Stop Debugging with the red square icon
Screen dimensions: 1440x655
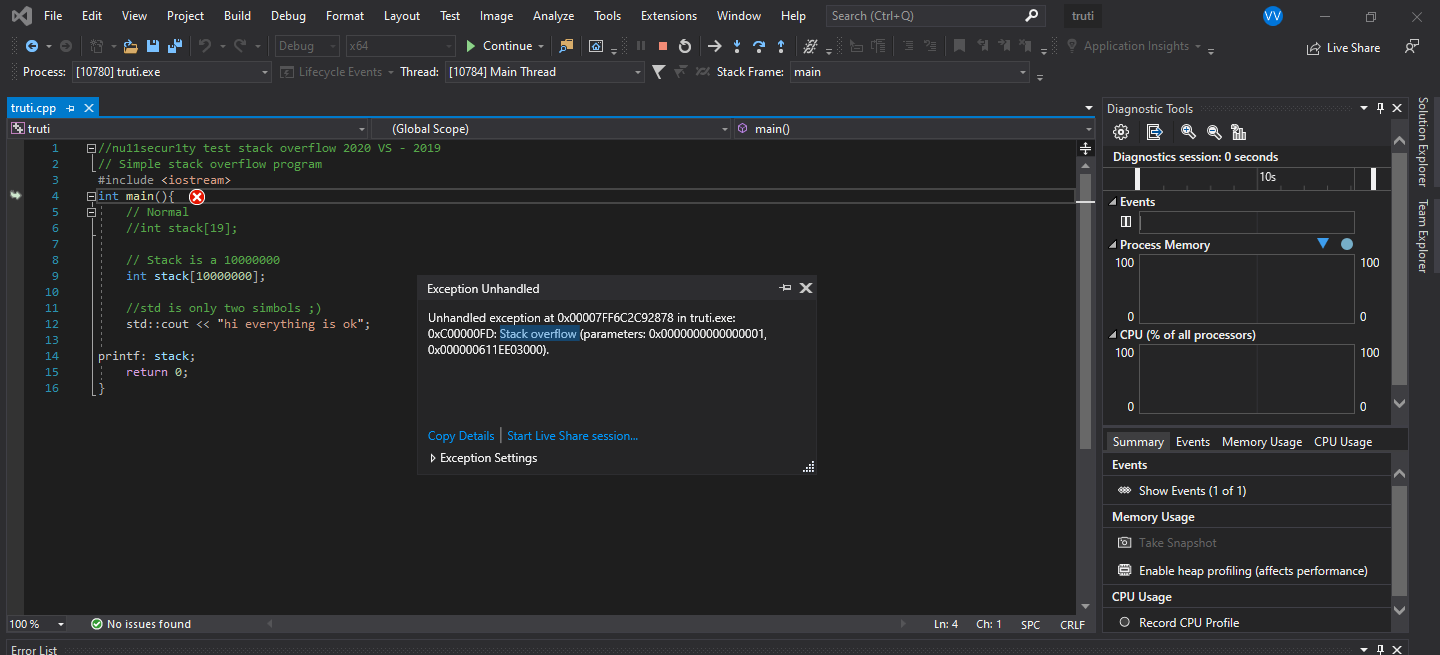click(x=662, y=45)
